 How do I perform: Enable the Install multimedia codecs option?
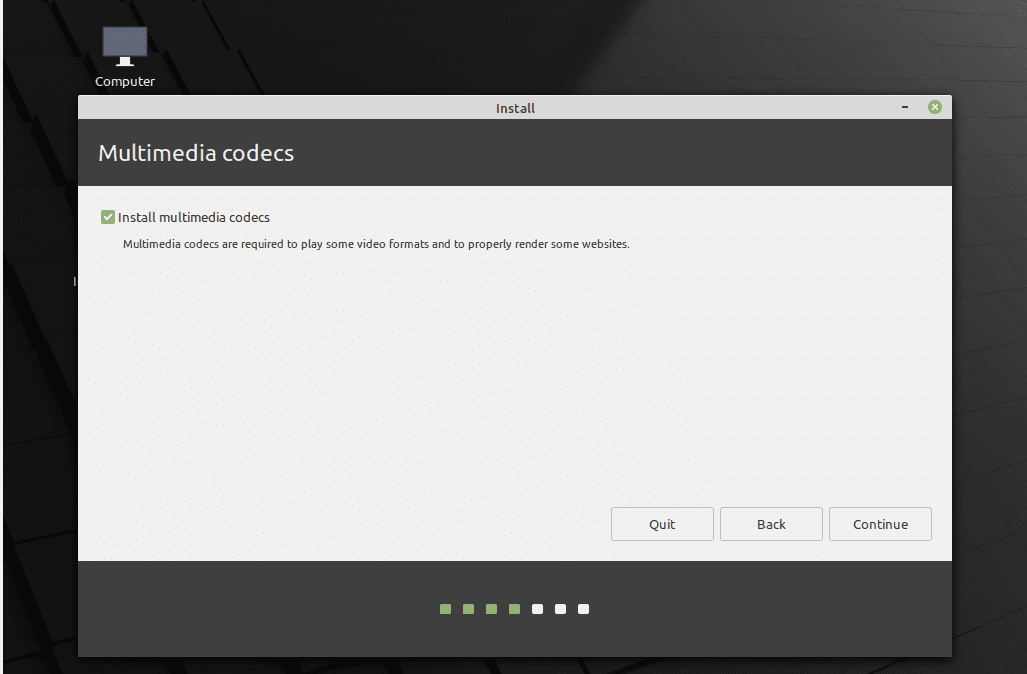(x=107, y=217)
